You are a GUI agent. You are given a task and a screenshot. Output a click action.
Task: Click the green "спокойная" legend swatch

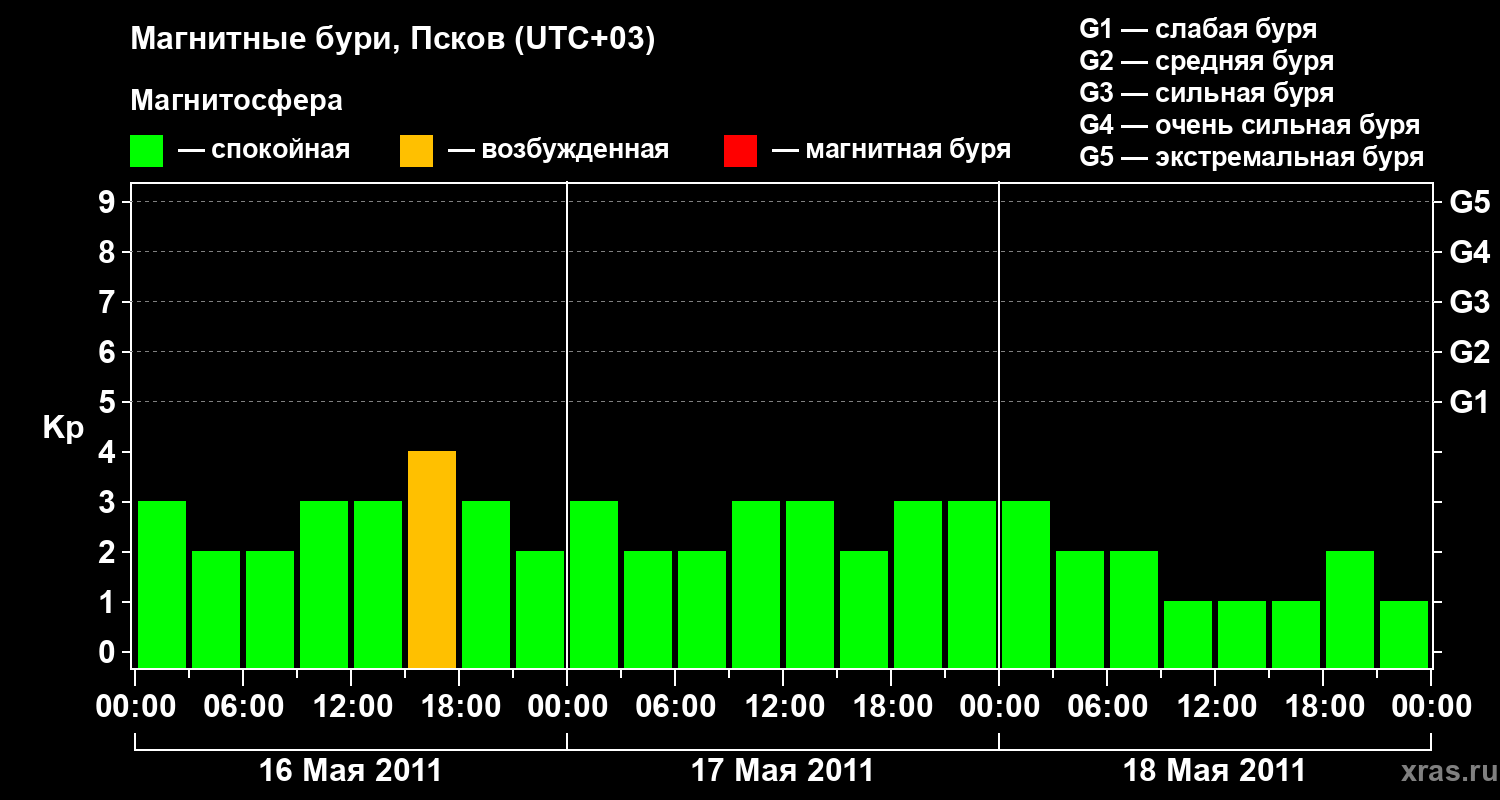click(x=146, y=151)
